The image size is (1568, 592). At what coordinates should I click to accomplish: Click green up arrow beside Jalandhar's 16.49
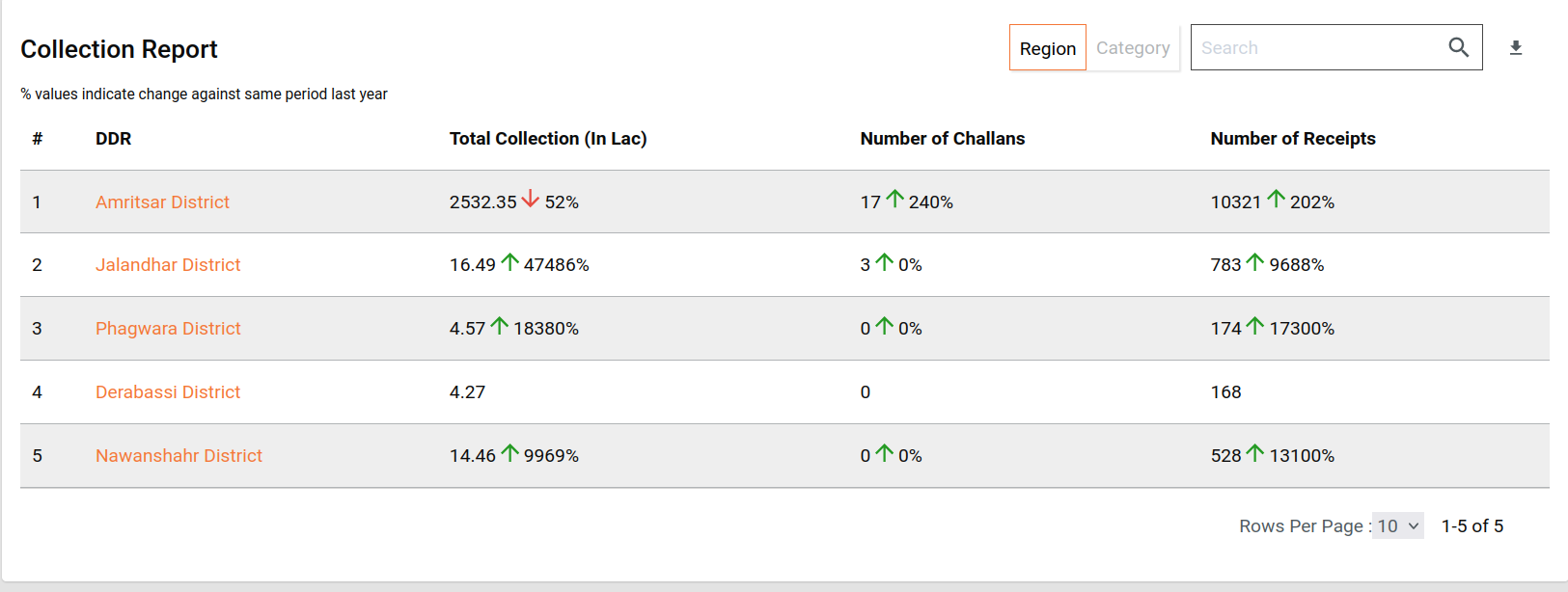point(510,261)
